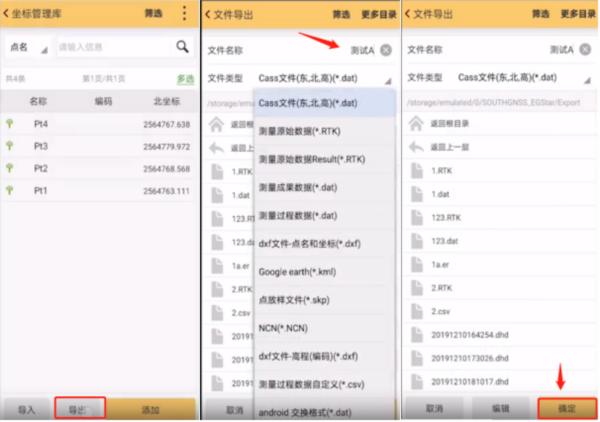This screenshot has height=422, width=600.
Task: Tap the file icon of 123.dat in right screen
Action: click(417, 241)
